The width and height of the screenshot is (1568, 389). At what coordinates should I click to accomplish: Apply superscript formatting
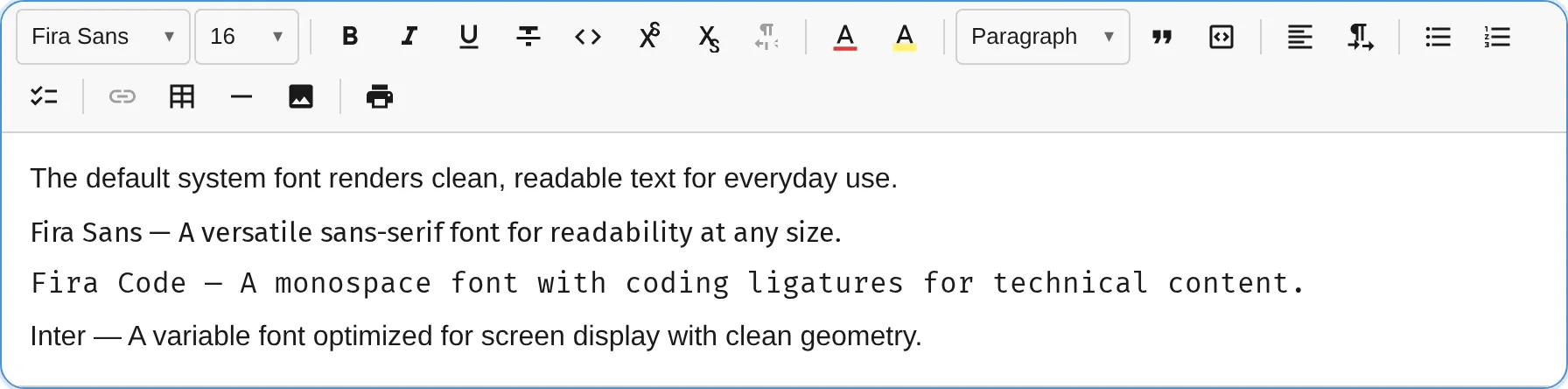648,37
